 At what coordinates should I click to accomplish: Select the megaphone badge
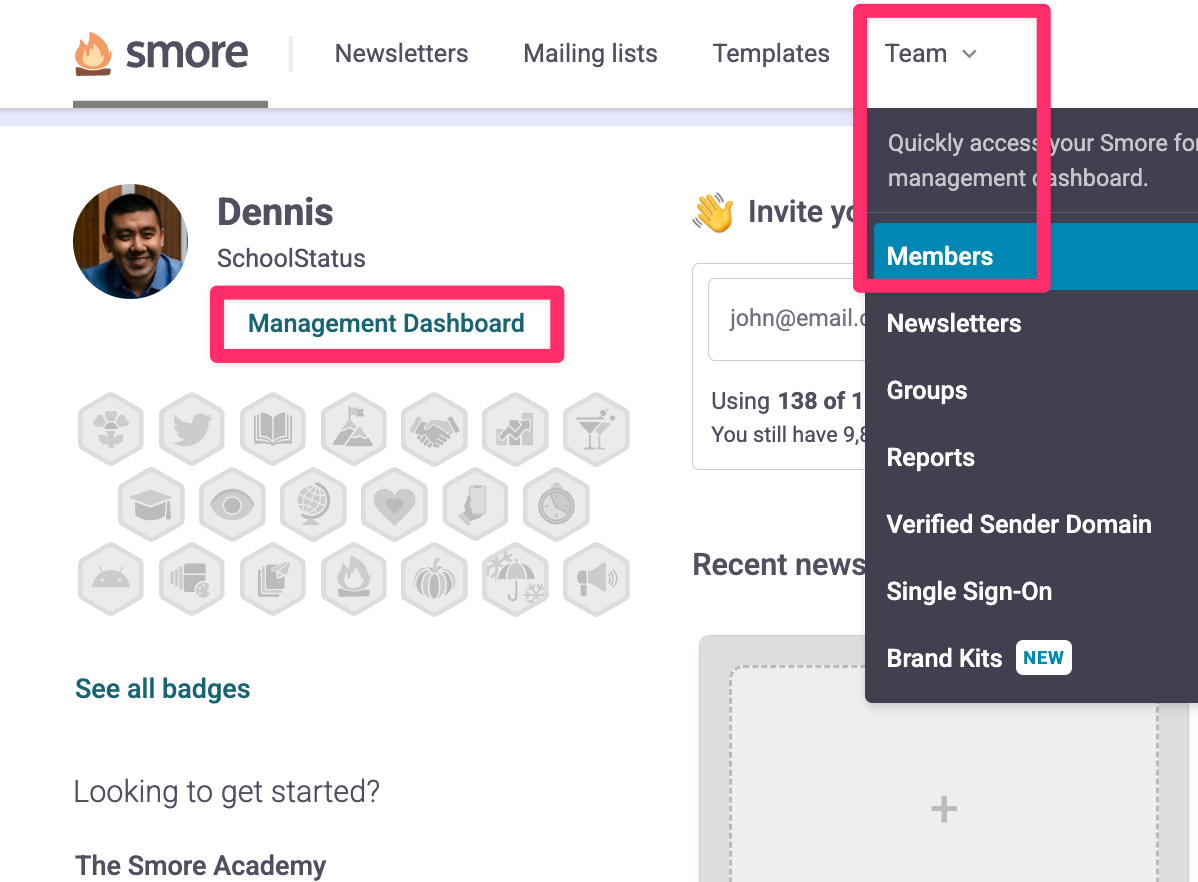click(596, 580)
